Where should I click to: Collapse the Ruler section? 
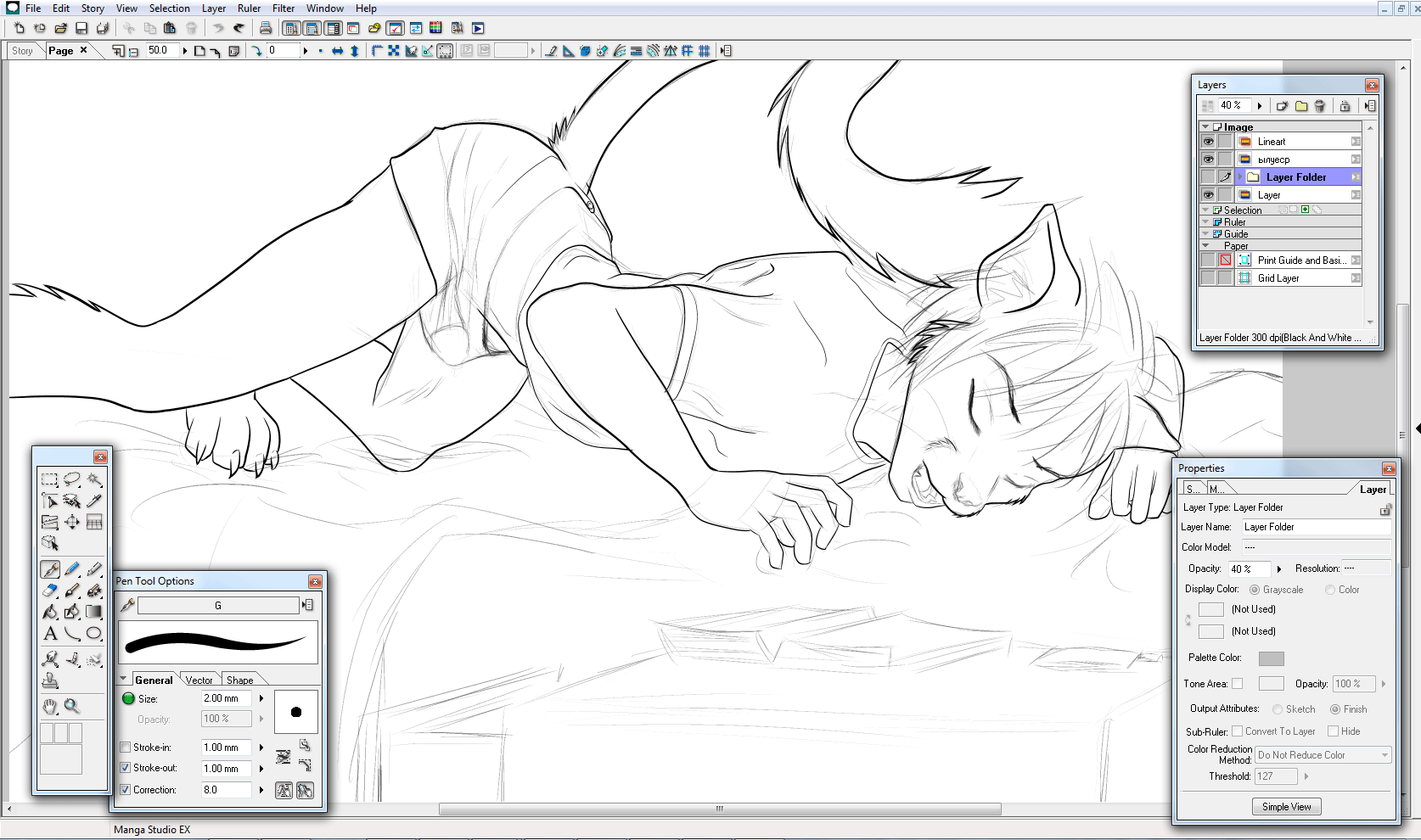1205,221
